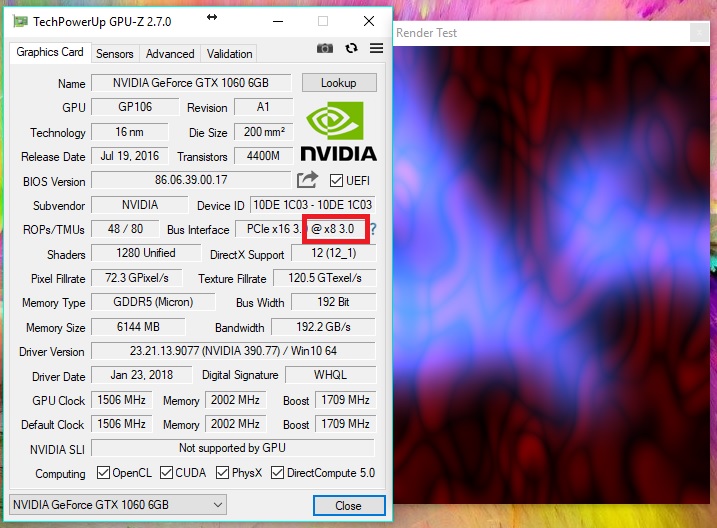Viewport: 717px width, 528px height.
Task: Toggle the PhysX checkbox
Action: click(222, 472)
